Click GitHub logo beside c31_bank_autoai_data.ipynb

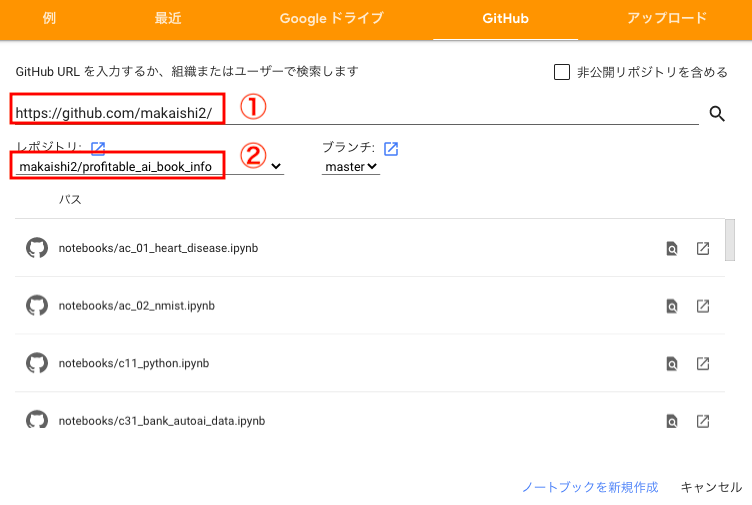[37, 419]
